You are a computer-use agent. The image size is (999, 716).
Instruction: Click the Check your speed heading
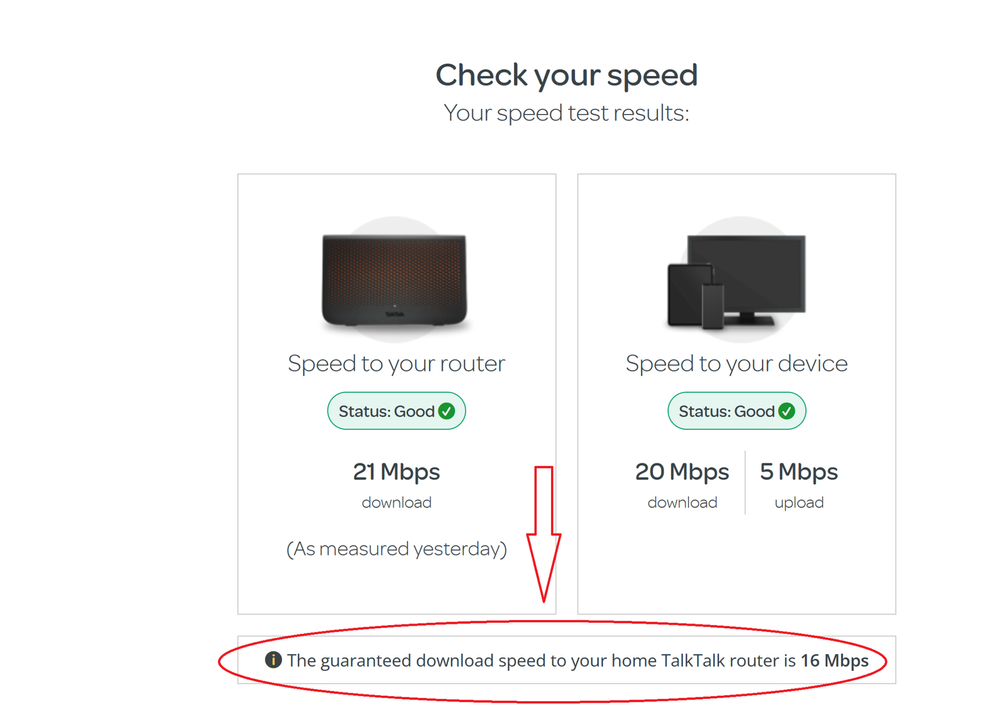click(x=566, y=75)
